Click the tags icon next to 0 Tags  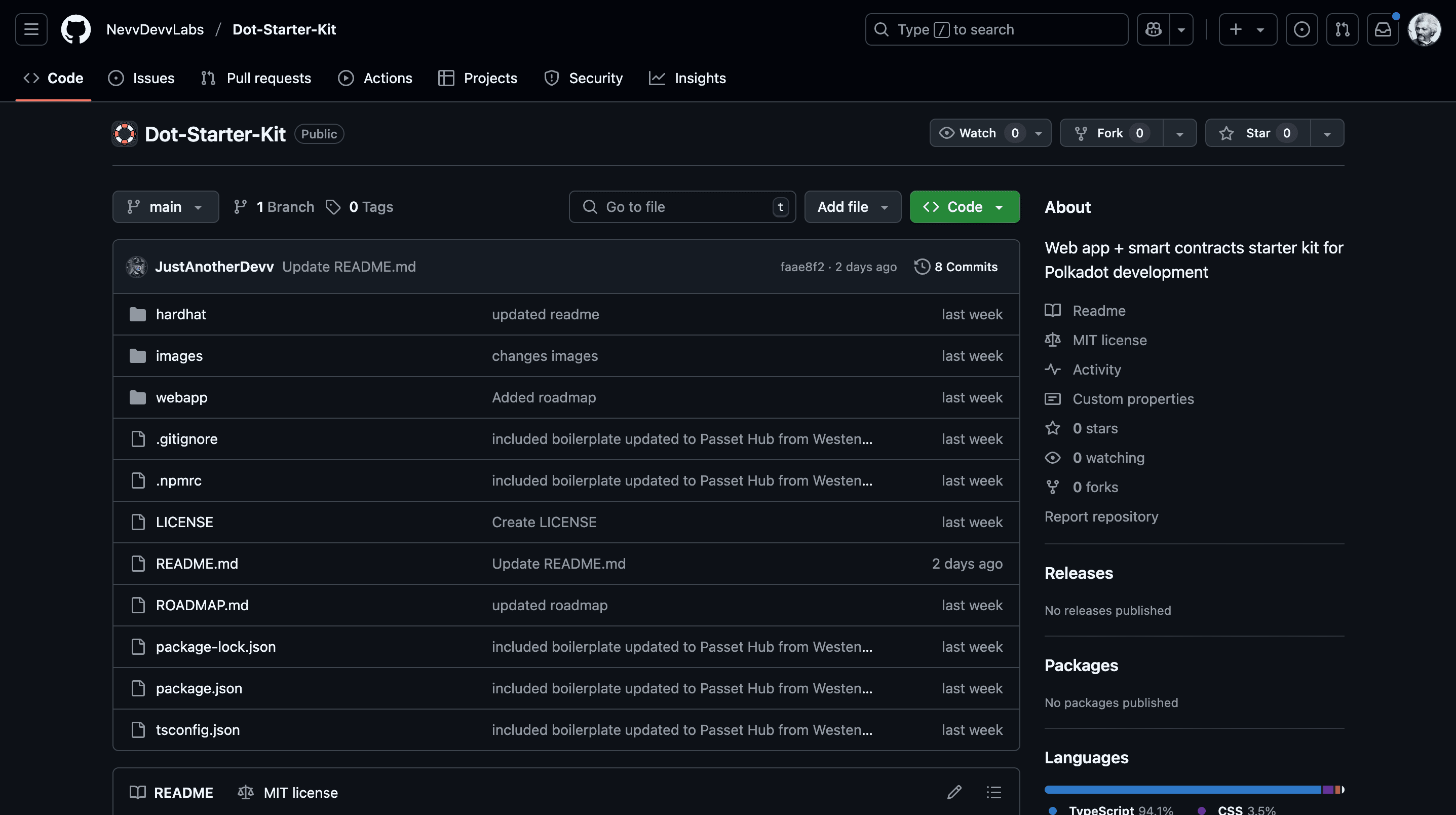[333, 207]
